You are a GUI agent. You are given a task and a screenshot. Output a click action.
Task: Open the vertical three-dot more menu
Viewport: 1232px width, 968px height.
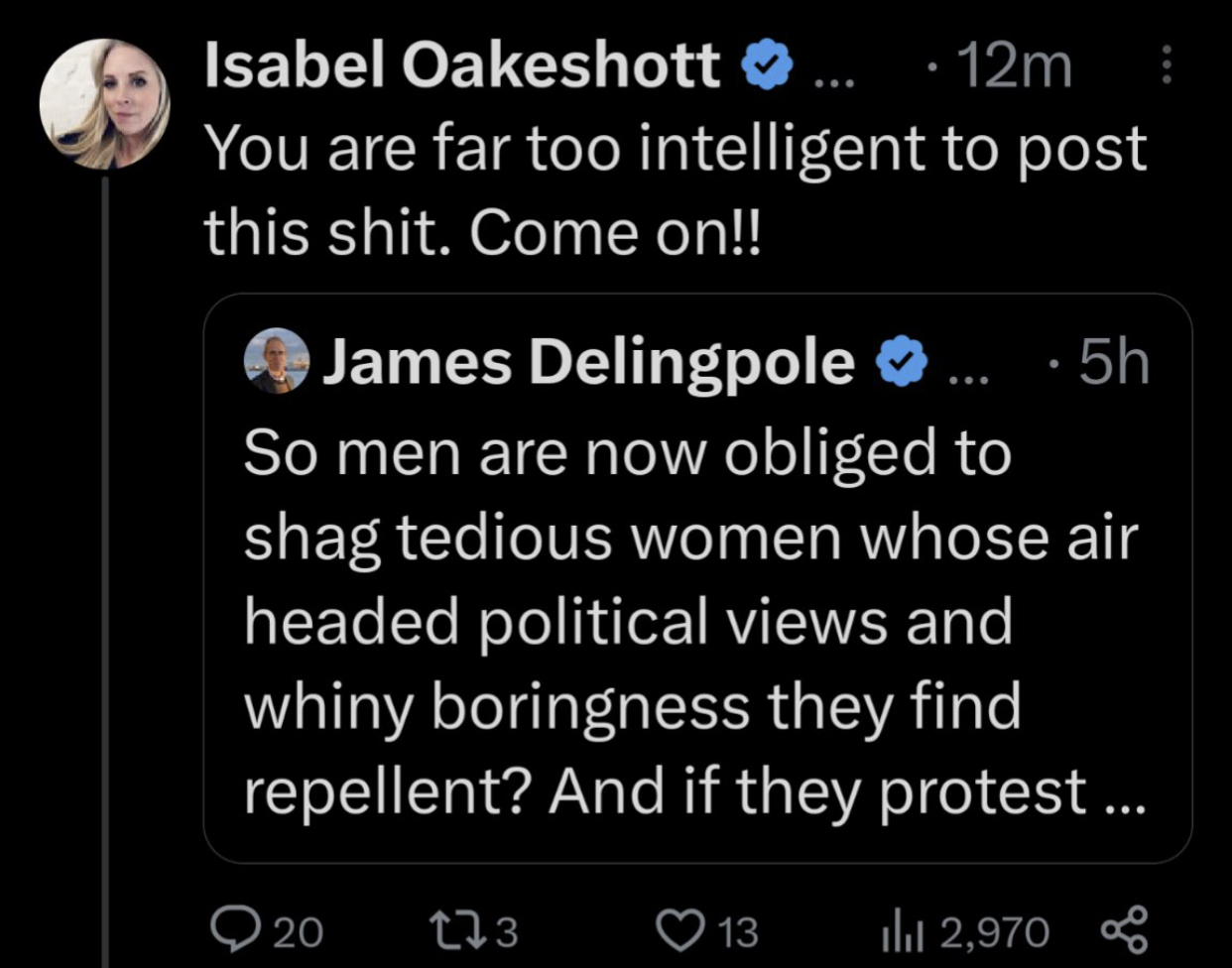(1167, 66)
